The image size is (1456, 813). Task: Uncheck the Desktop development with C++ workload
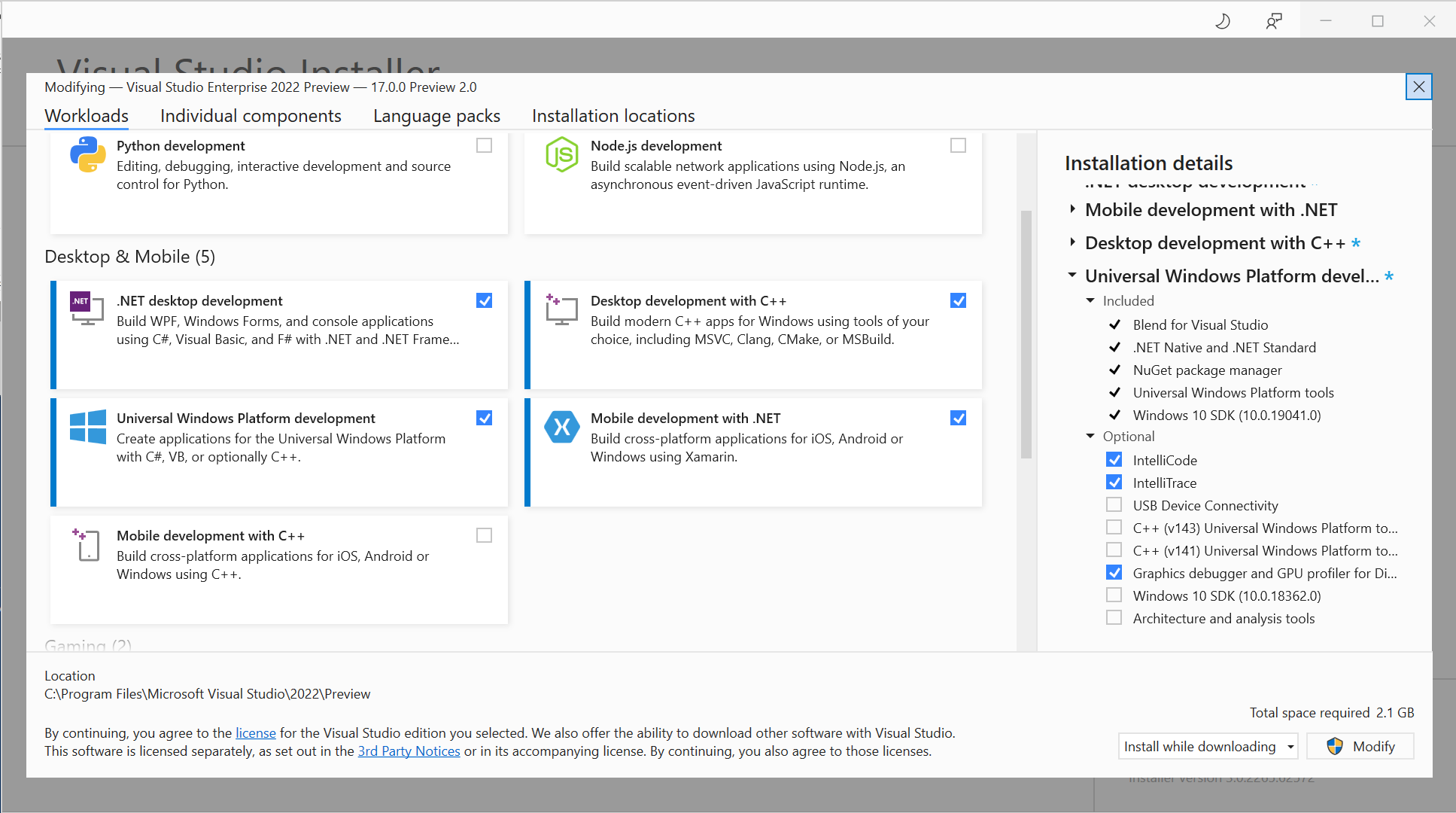(x=958, y=300)
